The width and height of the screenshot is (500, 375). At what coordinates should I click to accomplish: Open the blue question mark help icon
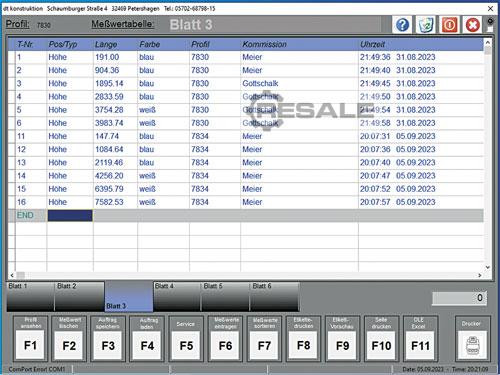(x=402, y=25)
